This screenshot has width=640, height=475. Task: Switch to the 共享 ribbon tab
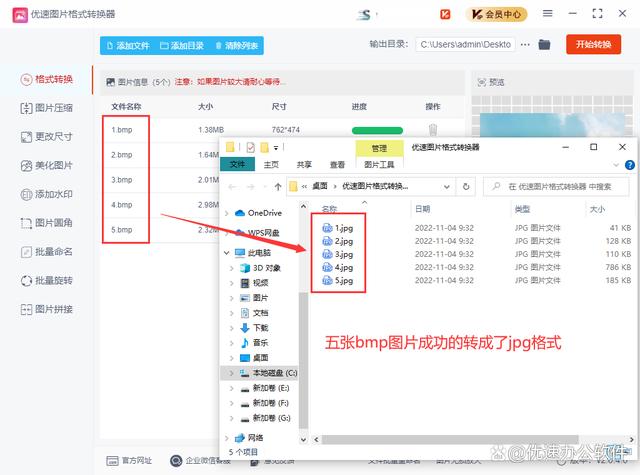tap(304, 164)
